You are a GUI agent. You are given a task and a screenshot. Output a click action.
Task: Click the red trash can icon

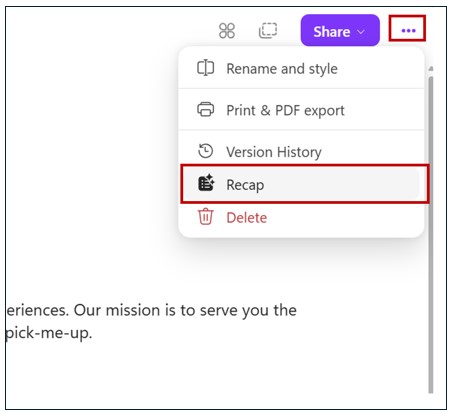click(206, 217)
